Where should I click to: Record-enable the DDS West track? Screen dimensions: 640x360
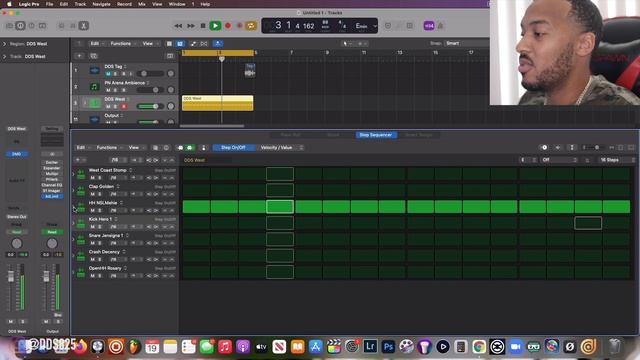[124, 107]
